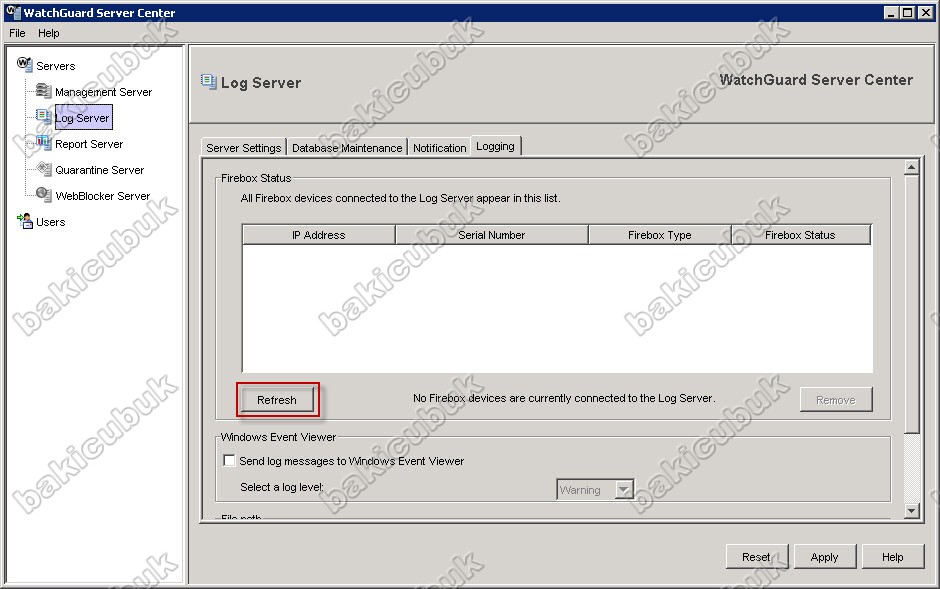
Task: Select the Log Server tree entry
Action: point(83,117)
